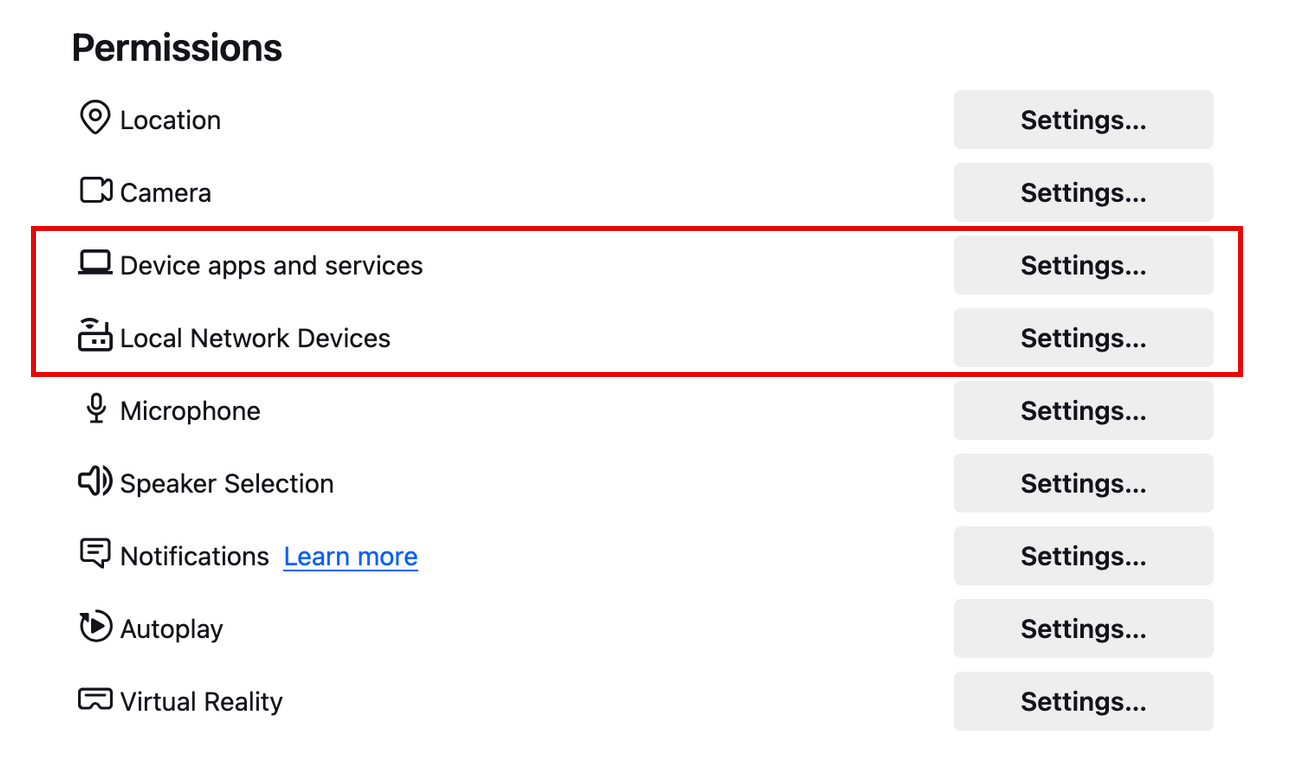Open Settings for Camera permissions
The width and height of the screenshot is (1308, 779).
(1083, 192)
